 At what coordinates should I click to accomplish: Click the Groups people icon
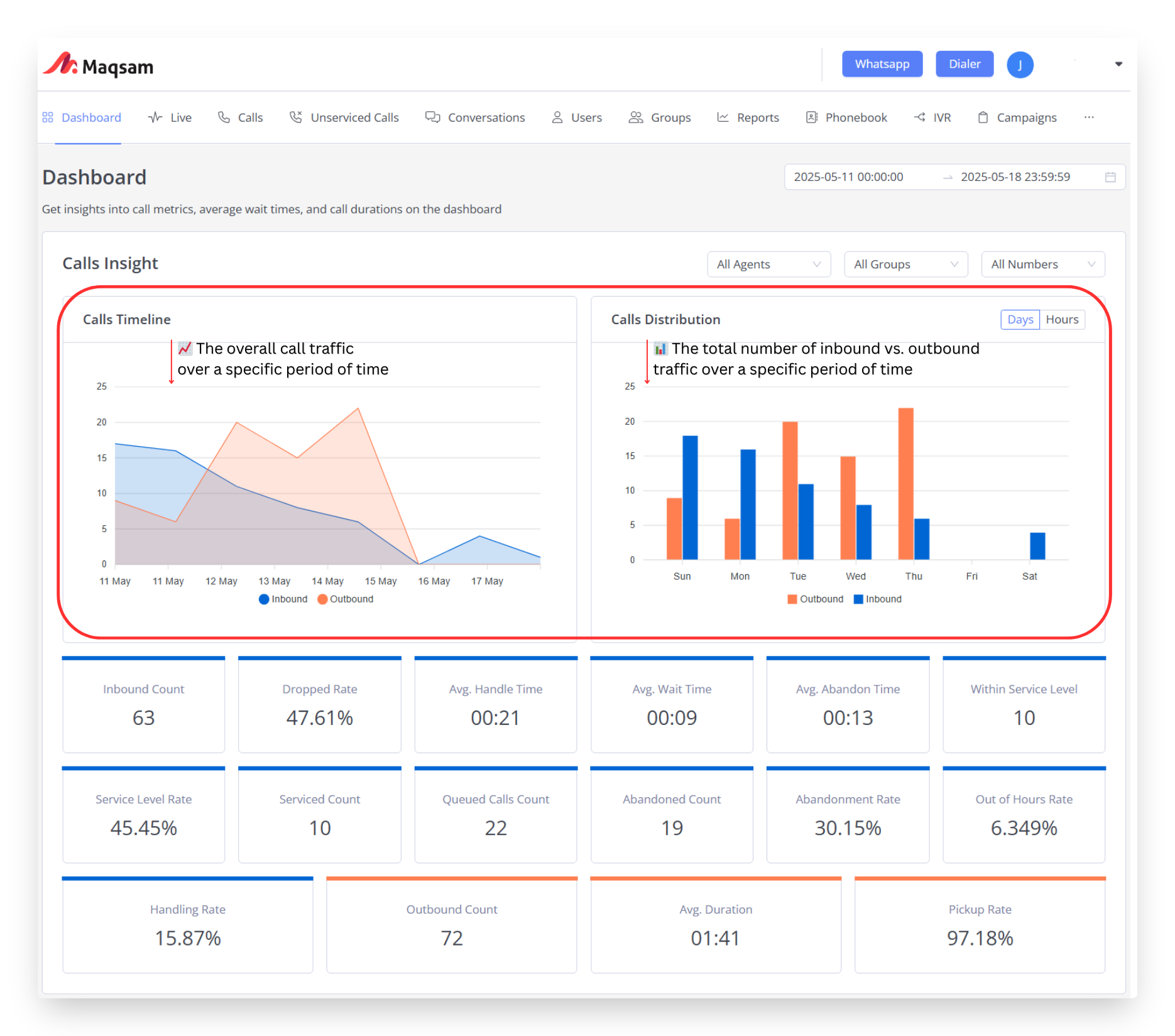tap(636, 117)
